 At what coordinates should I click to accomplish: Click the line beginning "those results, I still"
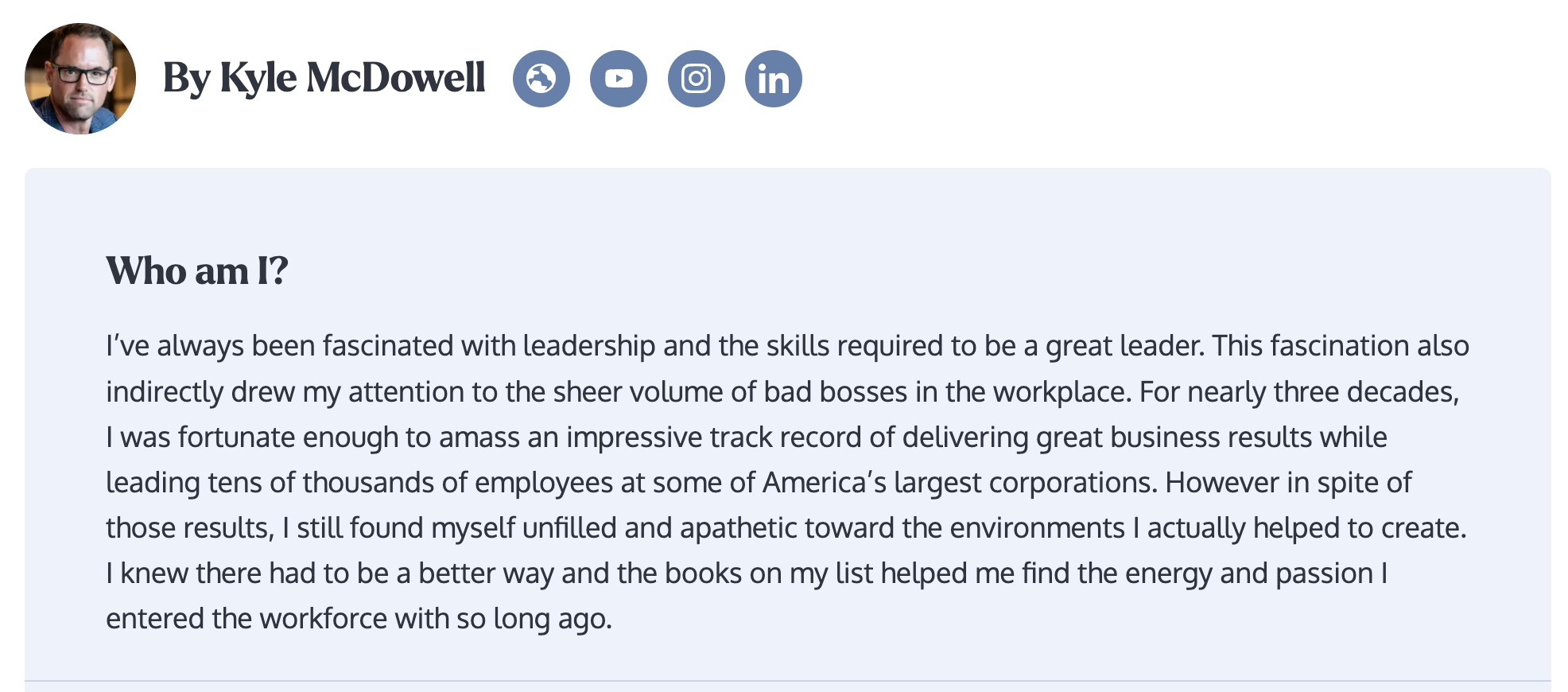786,528
